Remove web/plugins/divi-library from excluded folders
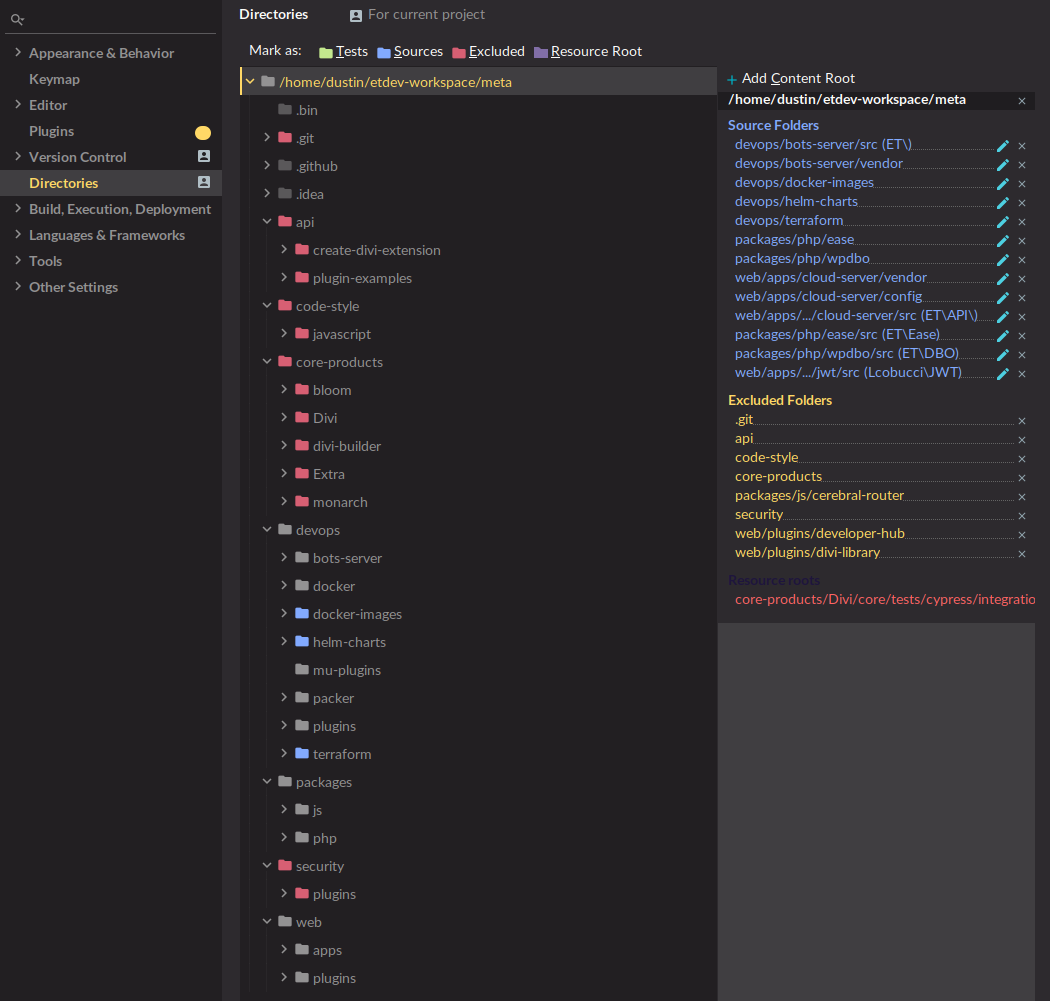 click(1022, 554)
